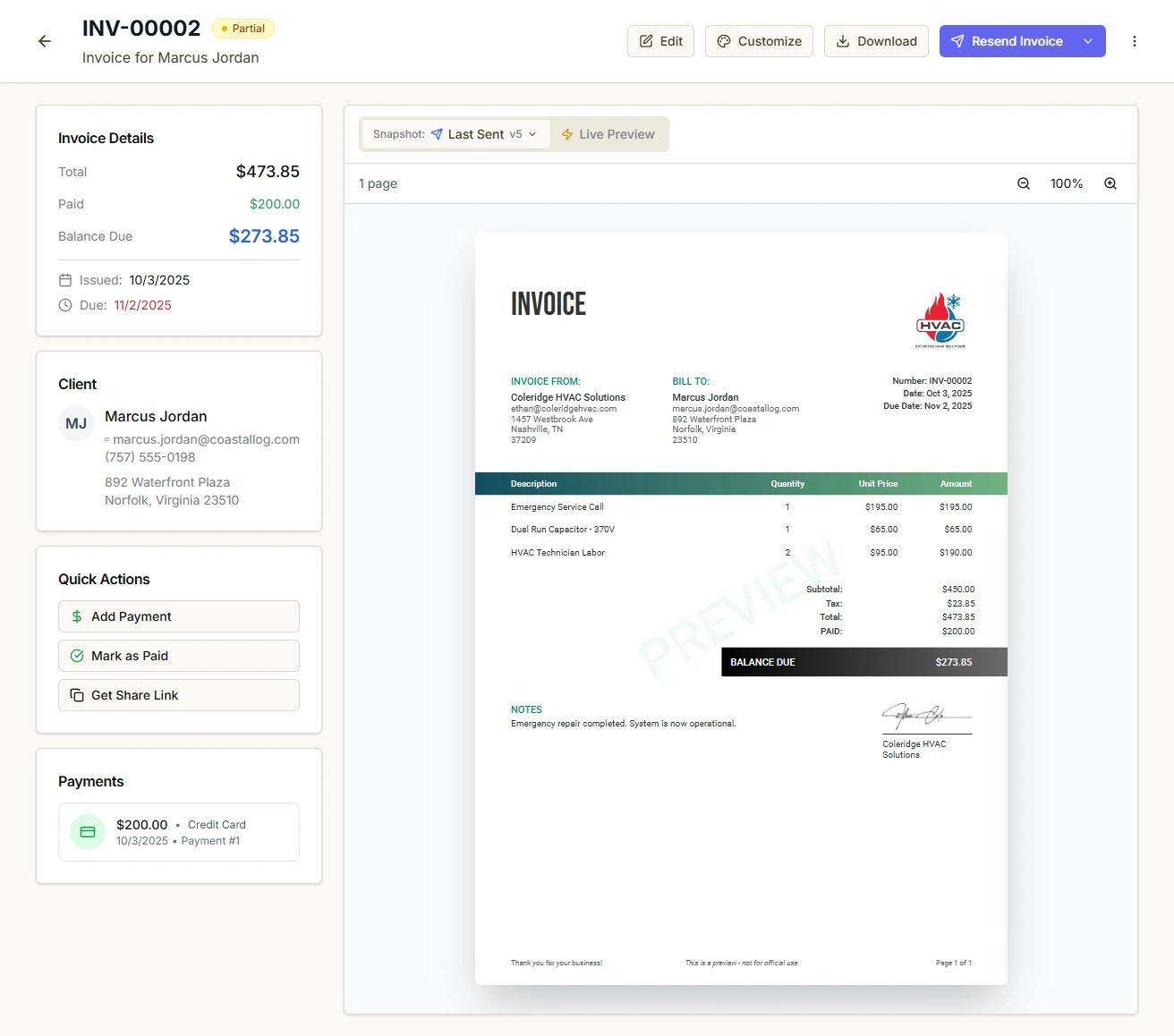The image size is (1174, 1036).
Task: Click the credit card icon in Payments
Action: (87, 831)
